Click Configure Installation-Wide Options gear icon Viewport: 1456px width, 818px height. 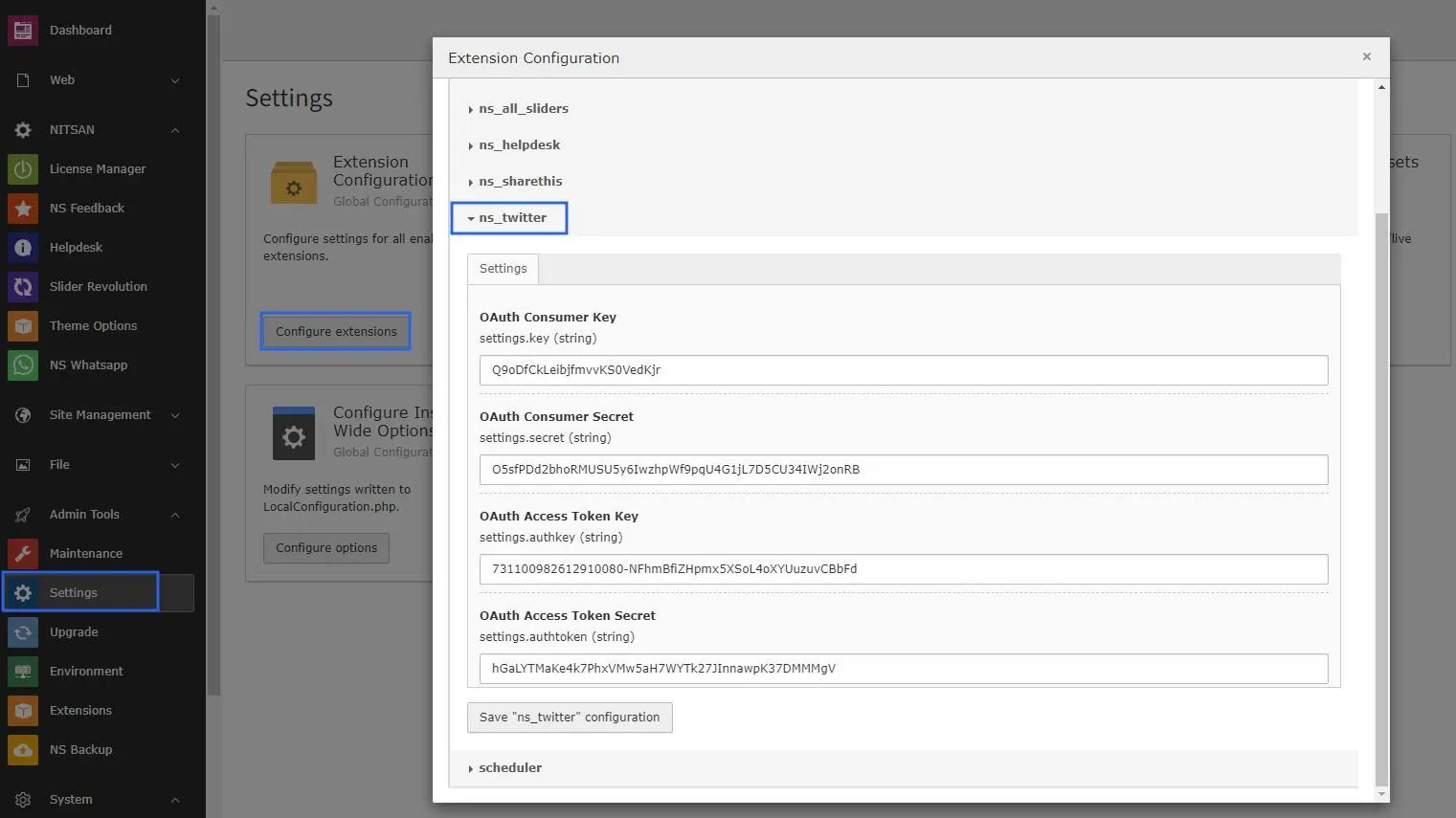click(x=294, y=434)
